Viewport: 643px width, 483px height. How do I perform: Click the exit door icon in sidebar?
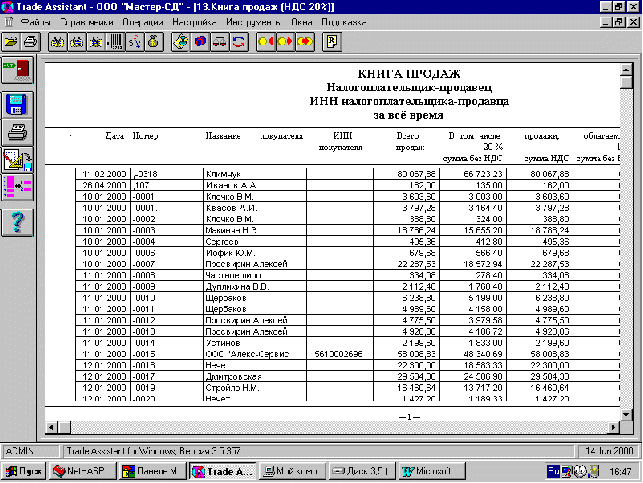(17, 70)
